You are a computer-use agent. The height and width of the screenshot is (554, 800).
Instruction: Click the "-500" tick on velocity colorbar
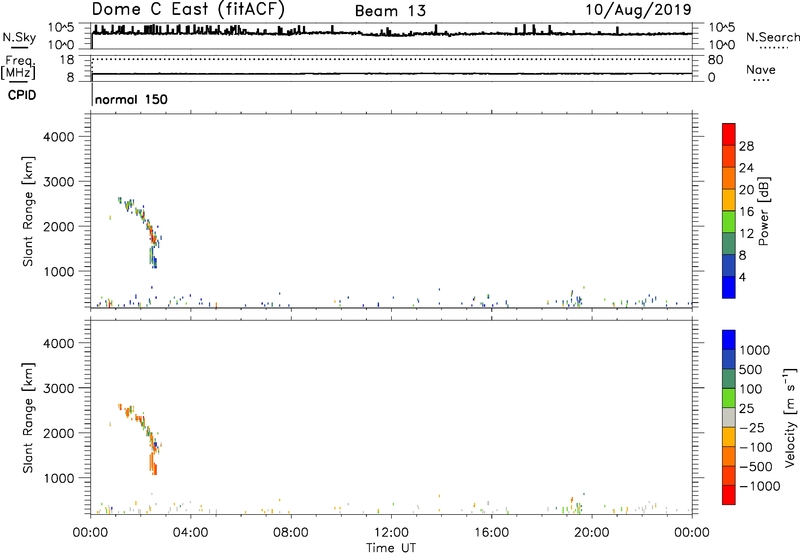point(756,467)
